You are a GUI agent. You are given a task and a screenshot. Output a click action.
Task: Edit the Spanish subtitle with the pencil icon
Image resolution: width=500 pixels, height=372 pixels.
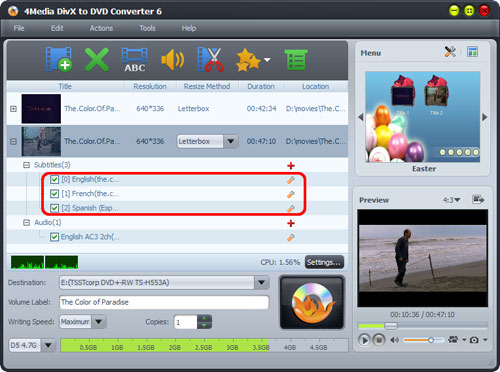tap(291, 208)
